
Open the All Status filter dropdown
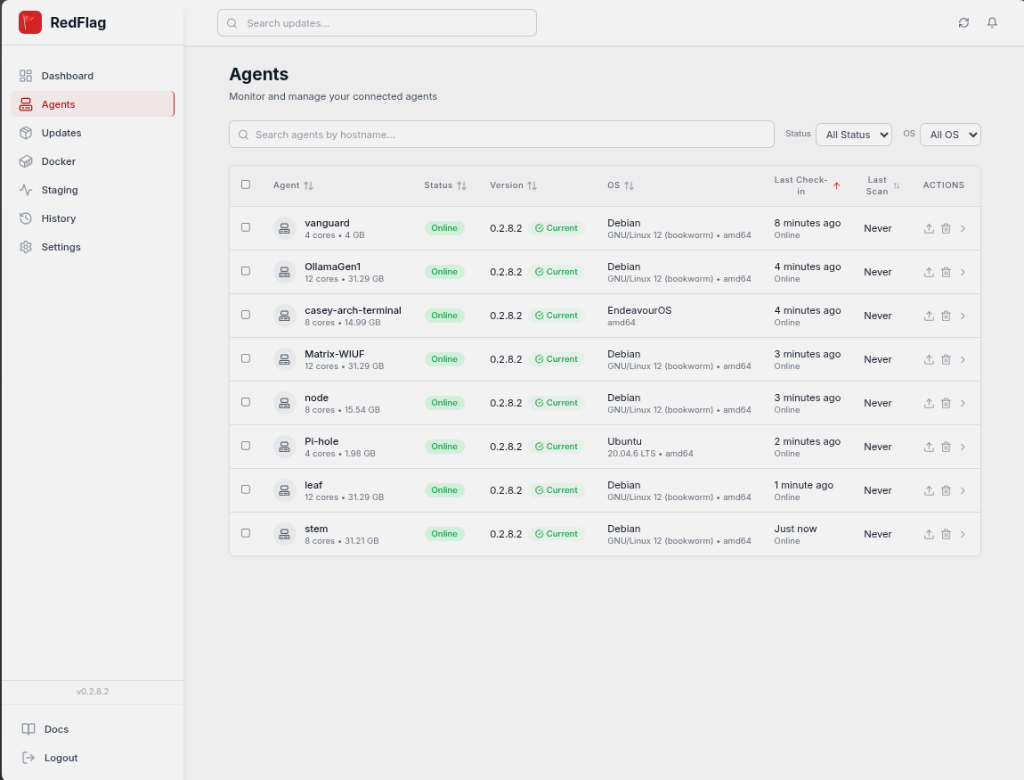pos(854,135)
